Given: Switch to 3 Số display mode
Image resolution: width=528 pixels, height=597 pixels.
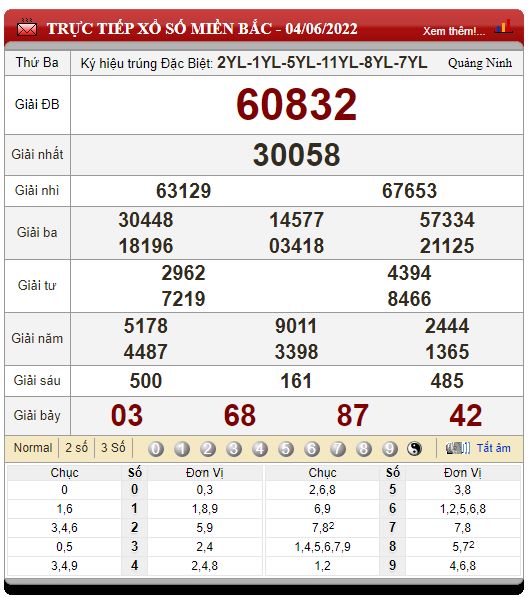Looking at the screenshot, I should (113, 448).
